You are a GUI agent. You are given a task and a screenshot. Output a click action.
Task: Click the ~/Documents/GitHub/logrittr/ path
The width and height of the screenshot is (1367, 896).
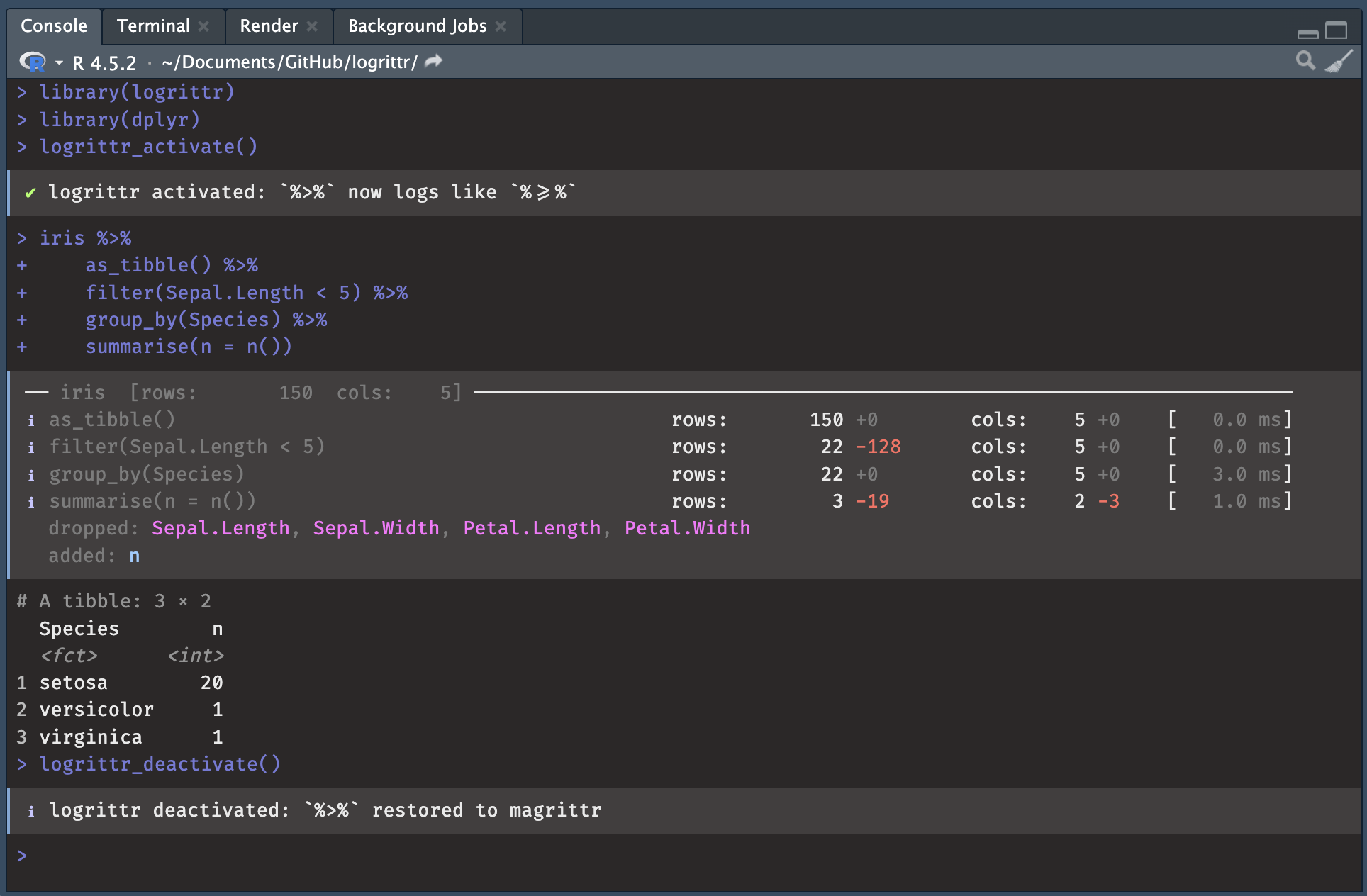pos(289,62)
